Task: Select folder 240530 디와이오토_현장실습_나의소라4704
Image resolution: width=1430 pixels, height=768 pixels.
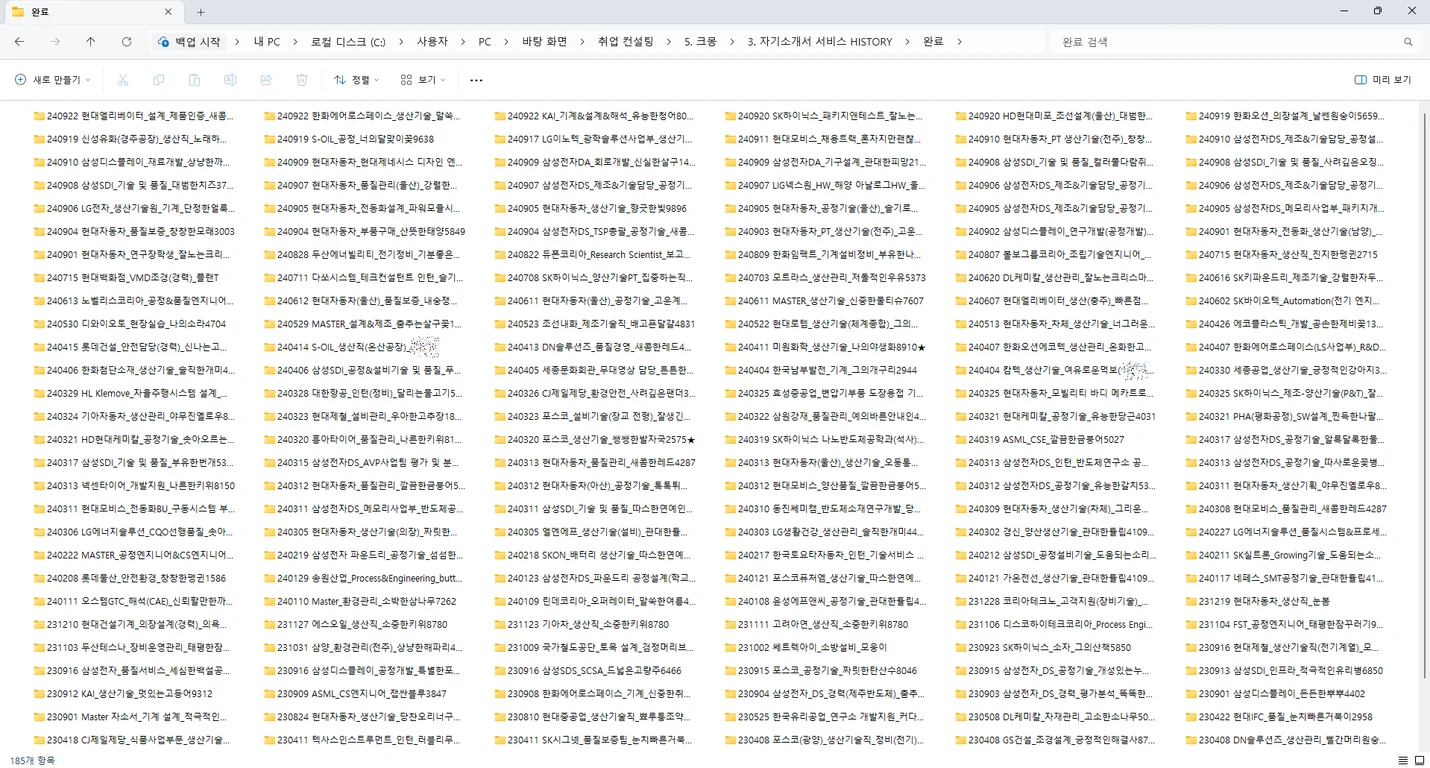Action: coord(129,324)
